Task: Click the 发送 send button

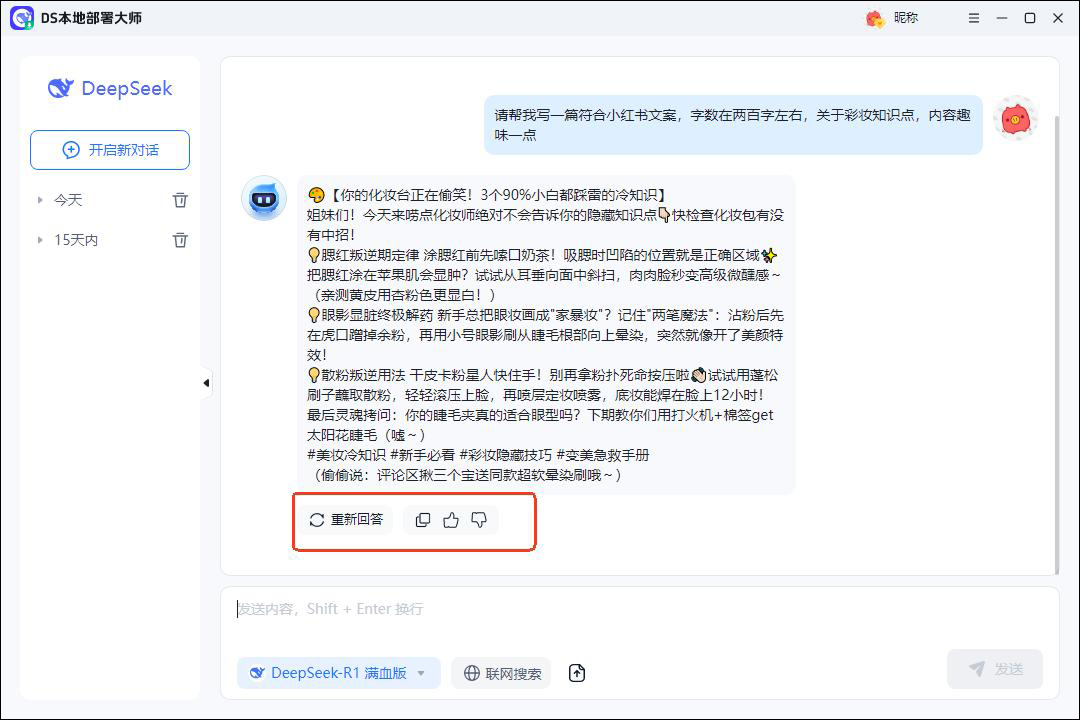Action: [x=995, y=668]
